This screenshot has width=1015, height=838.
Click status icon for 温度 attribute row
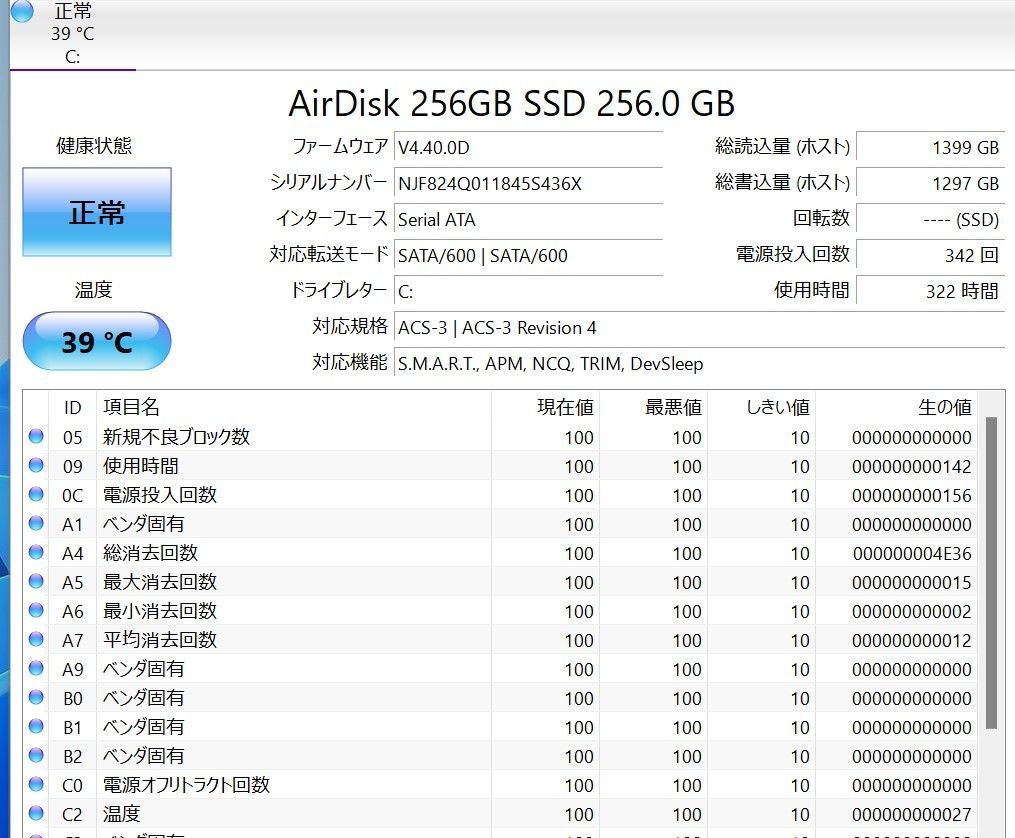click(37, 813)
